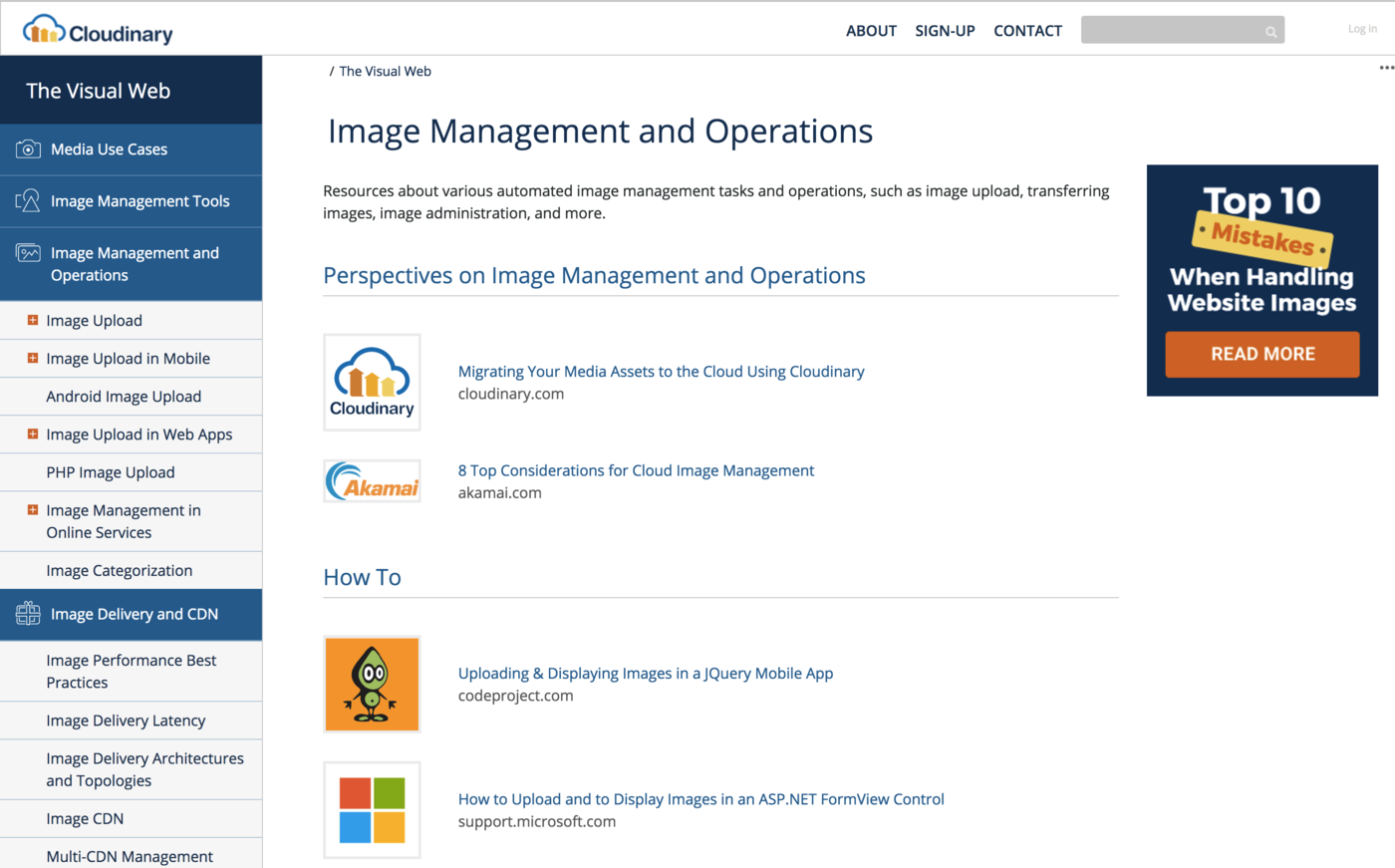1395x868 pixels.
Task: Click the Image Management Tools icon
Action: tap(28, 201)
